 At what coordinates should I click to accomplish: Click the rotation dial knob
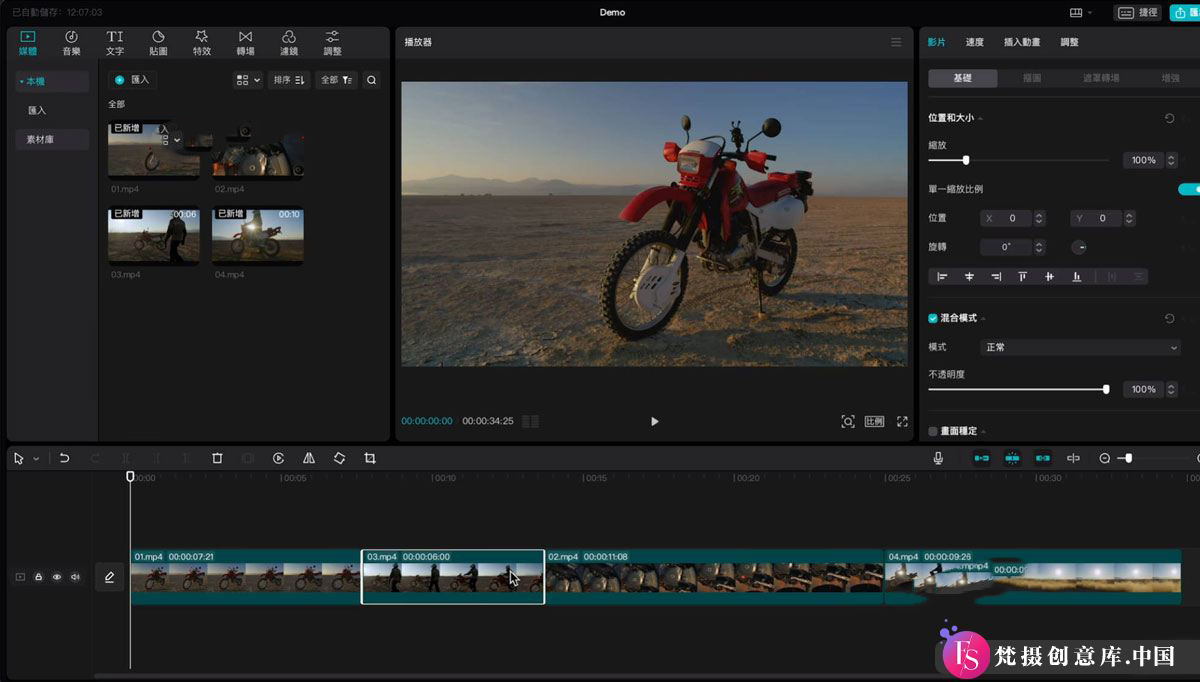point(1079,247)
